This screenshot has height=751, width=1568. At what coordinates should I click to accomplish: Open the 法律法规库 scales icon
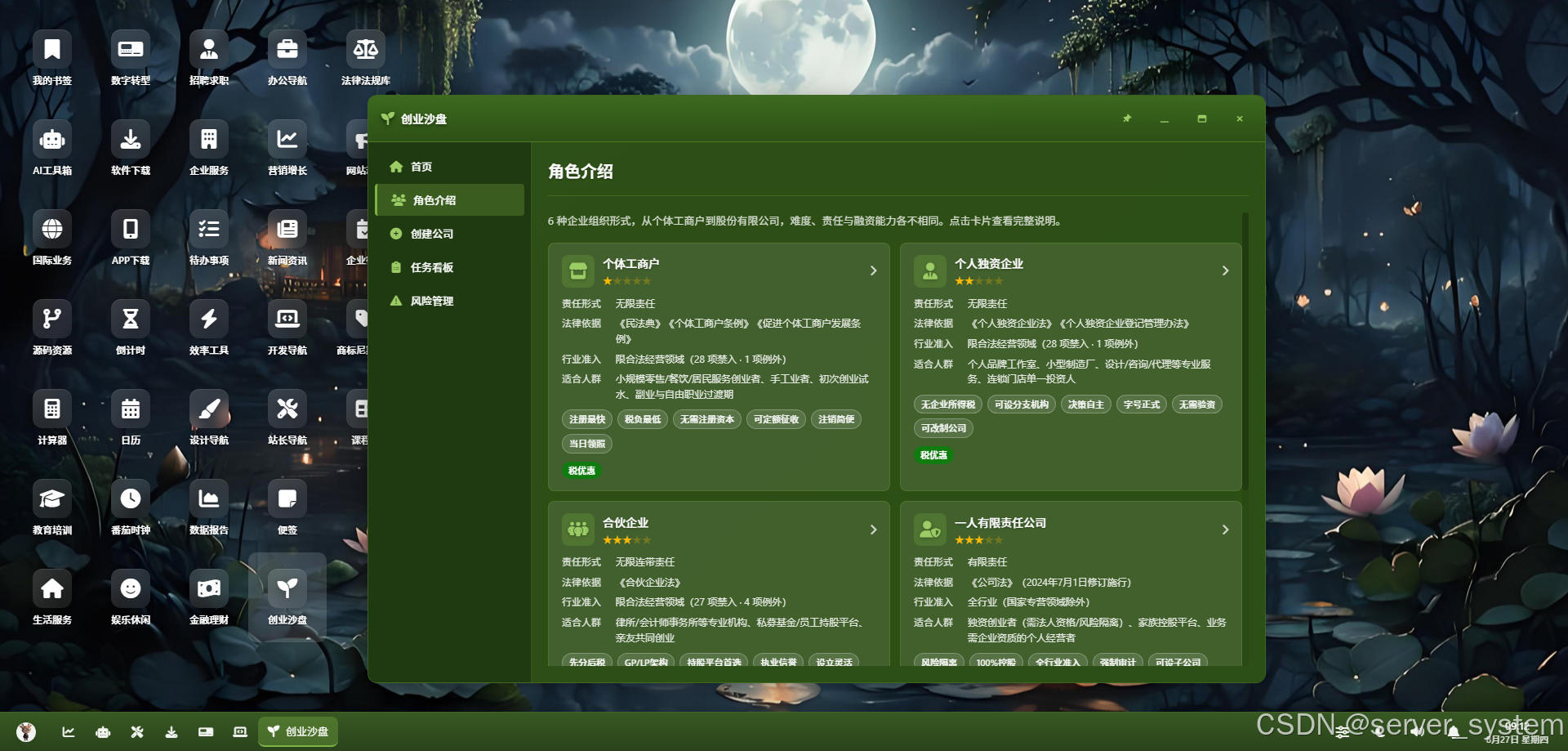[366, 57]
